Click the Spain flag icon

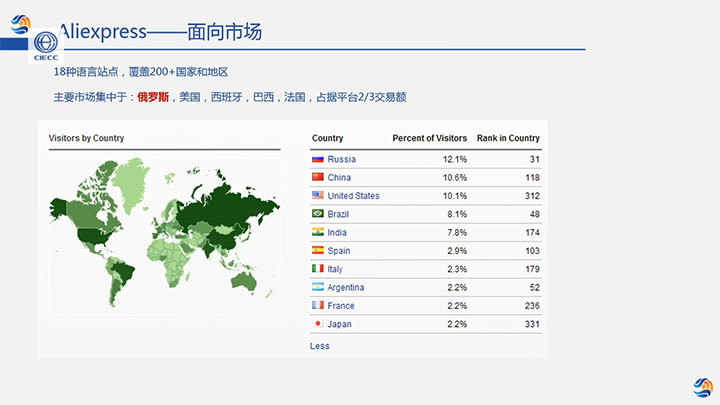[318, 251]
